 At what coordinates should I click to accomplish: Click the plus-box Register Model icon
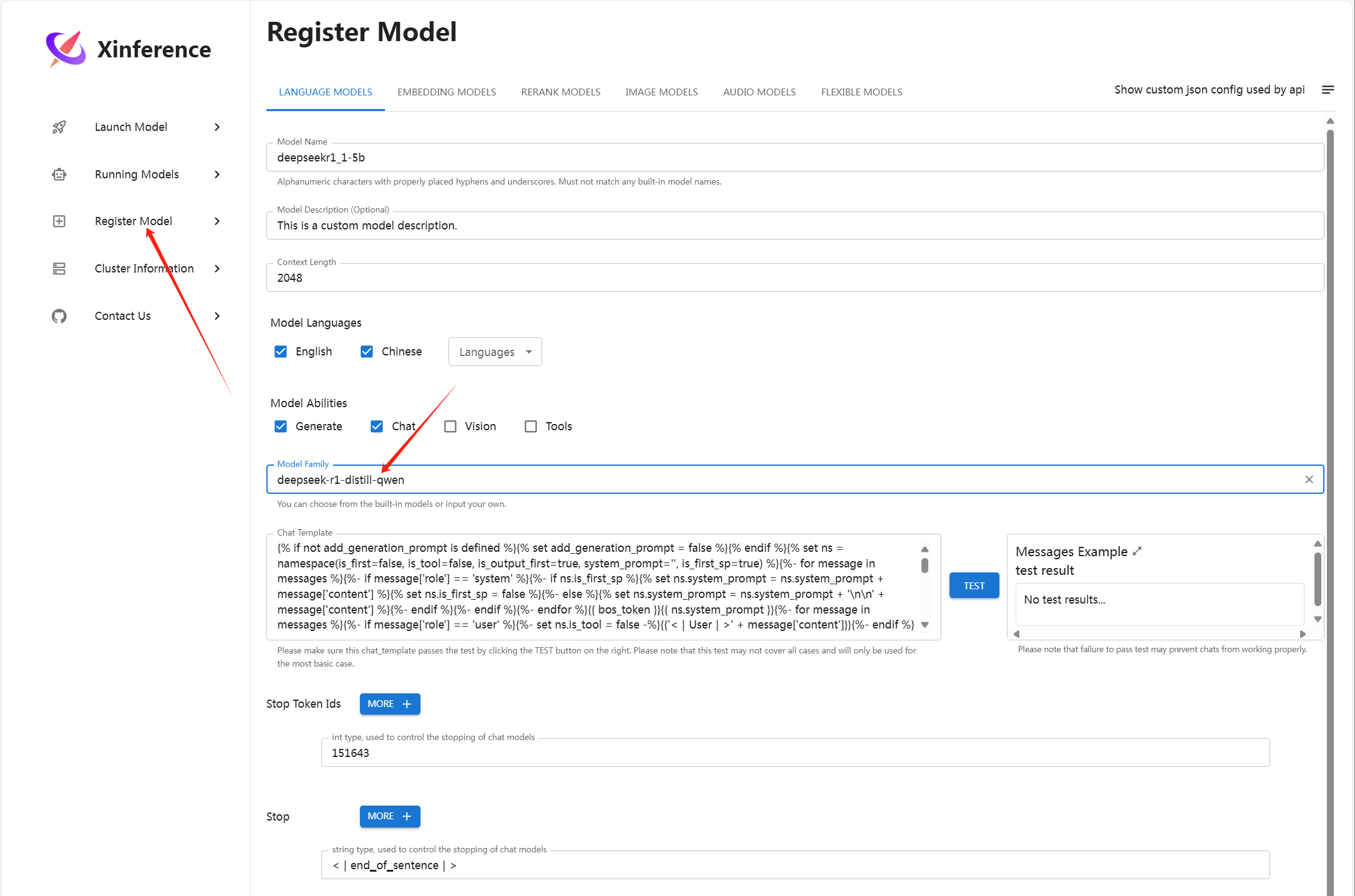click(x=59, y=221)
